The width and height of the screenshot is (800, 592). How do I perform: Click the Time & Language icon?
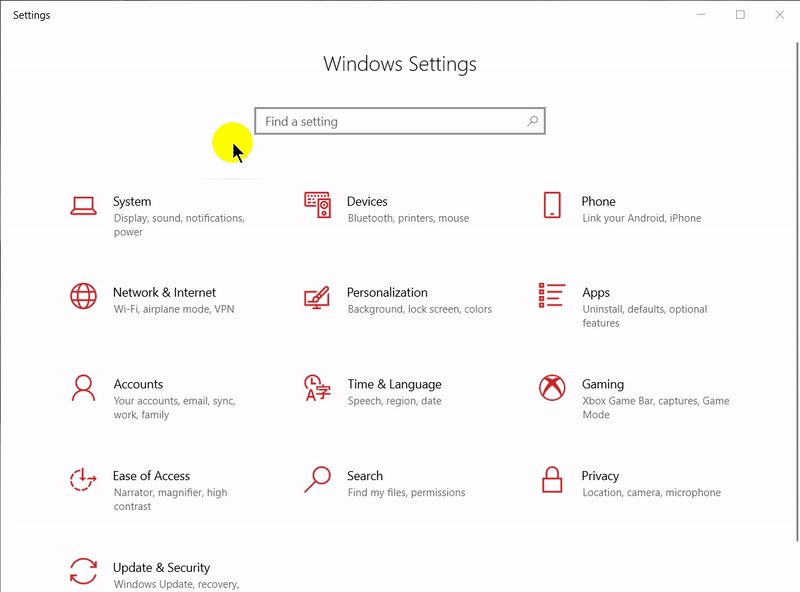click(x=317, y=388)
